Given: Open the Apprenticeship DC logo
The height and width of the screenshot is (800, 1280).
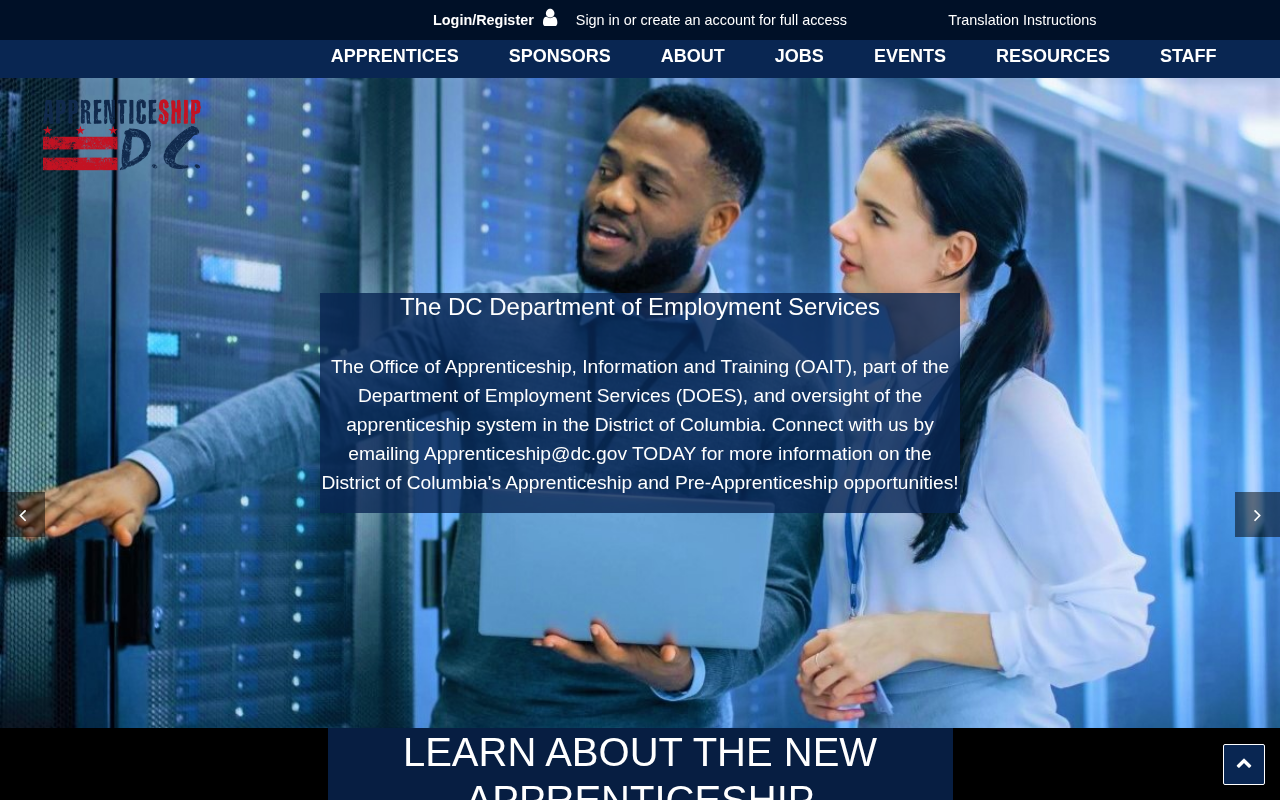Looking at the screenshot, I should 122,135.
